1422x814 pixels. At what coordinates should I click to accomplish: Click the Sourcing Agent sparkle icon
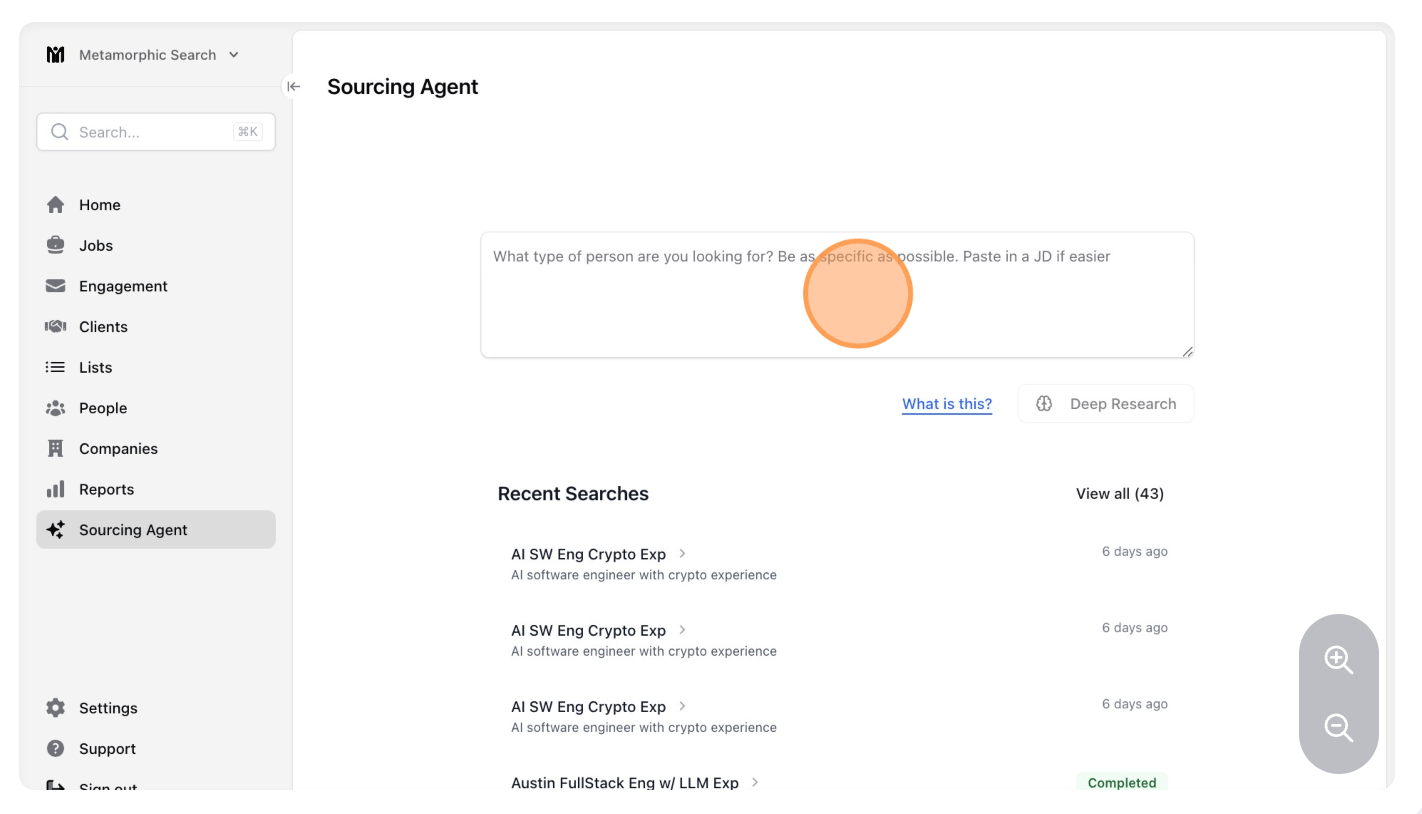pos(56,530)
